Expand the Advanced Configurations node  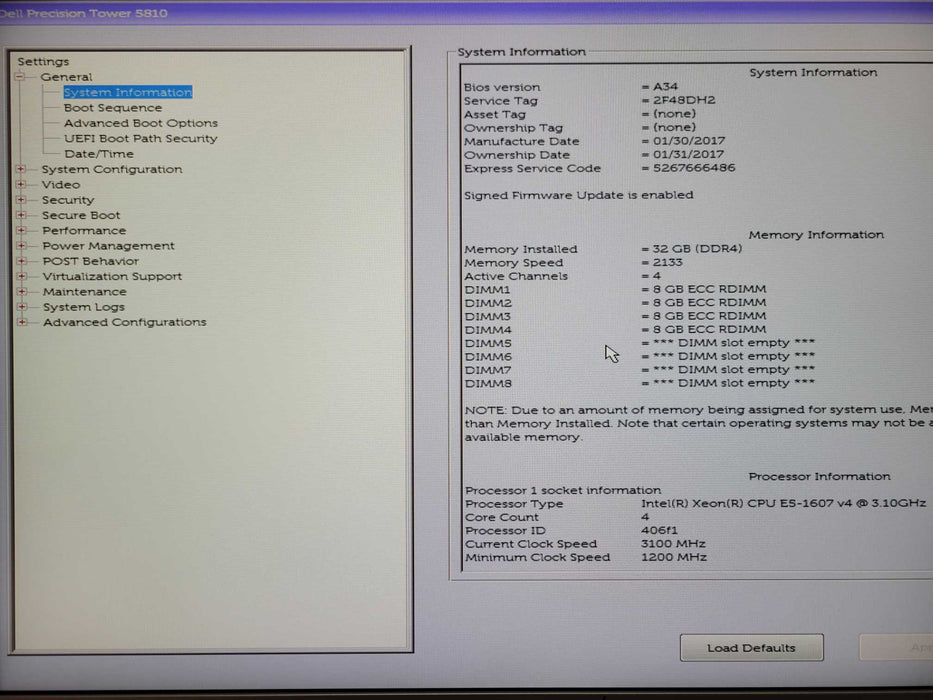(x=21, y=322)
